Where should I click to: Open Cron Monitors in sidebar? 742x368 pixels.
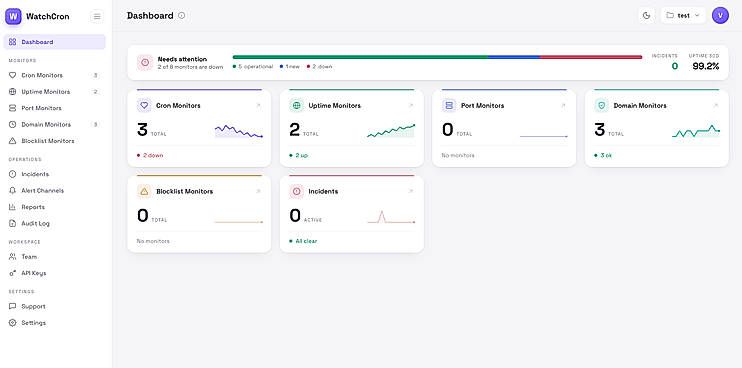coord(54,75)
